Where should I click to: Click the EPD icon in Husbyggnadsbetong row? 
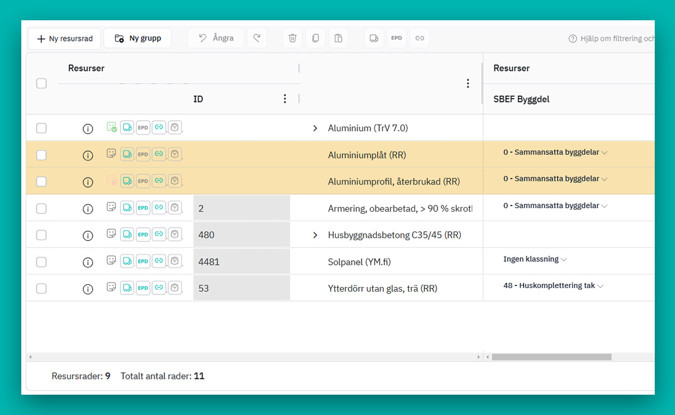pos(143,235)
